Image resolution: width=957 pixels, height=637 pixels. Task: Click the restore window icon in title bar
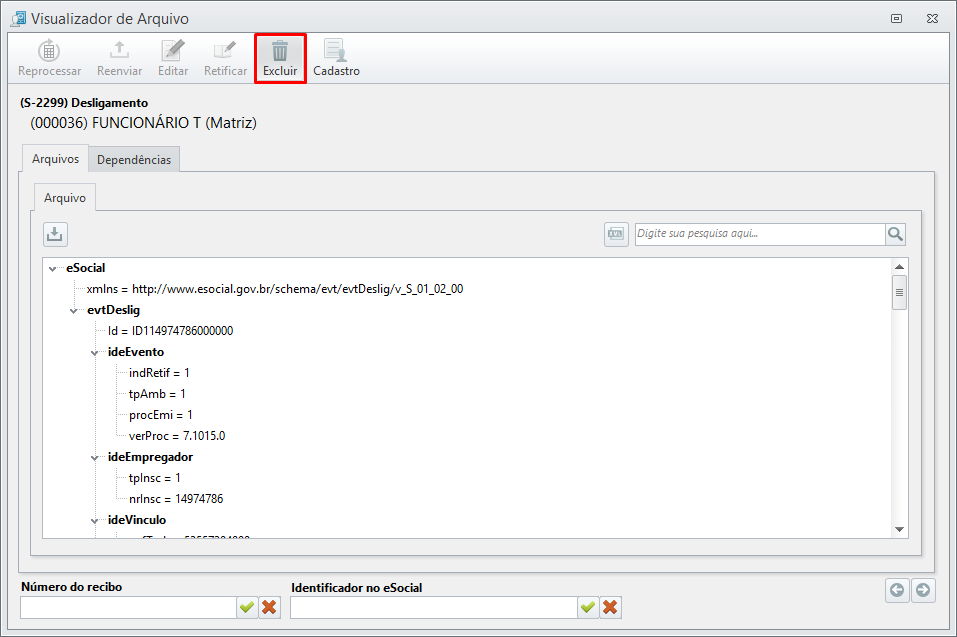896,18
